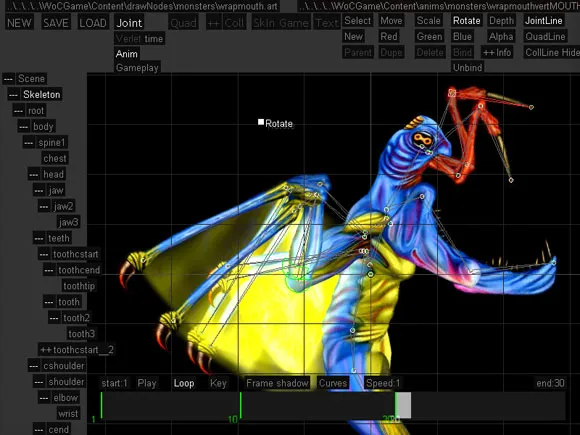580x435 pixels.
Task: Toggle QuadLine display
Action: (x=545, y=37)
